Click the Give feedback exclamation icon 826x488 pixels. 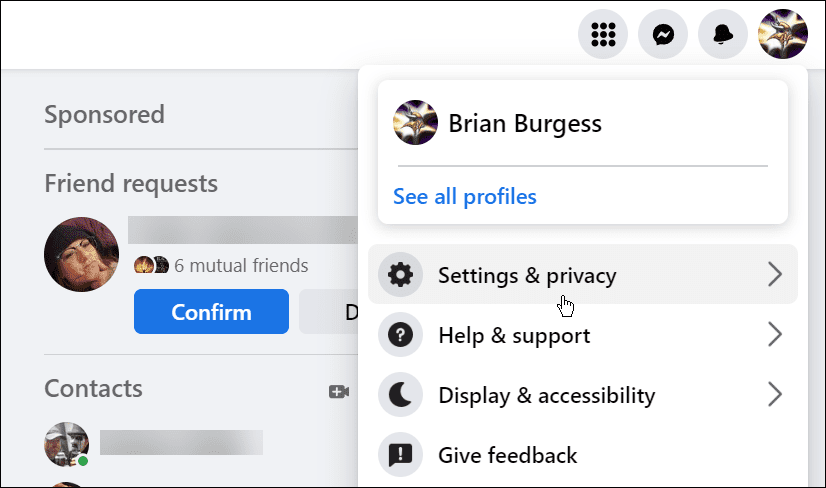point(400,455)
